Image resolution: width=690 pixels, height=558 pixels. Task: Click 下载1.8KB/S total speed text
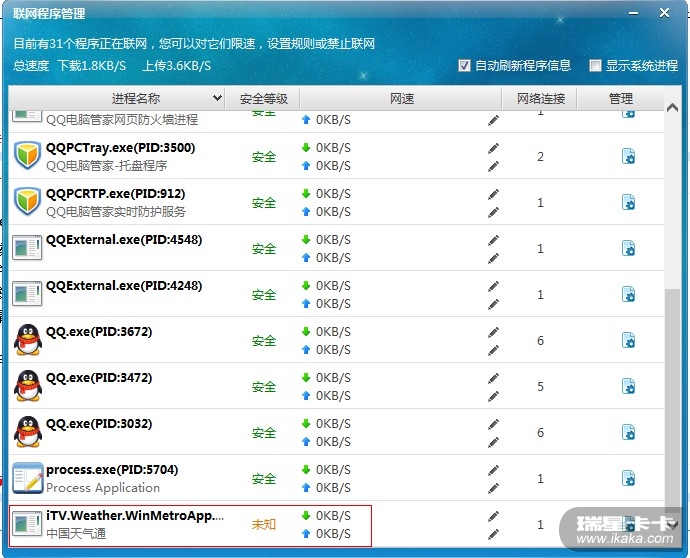click(92, 66)
